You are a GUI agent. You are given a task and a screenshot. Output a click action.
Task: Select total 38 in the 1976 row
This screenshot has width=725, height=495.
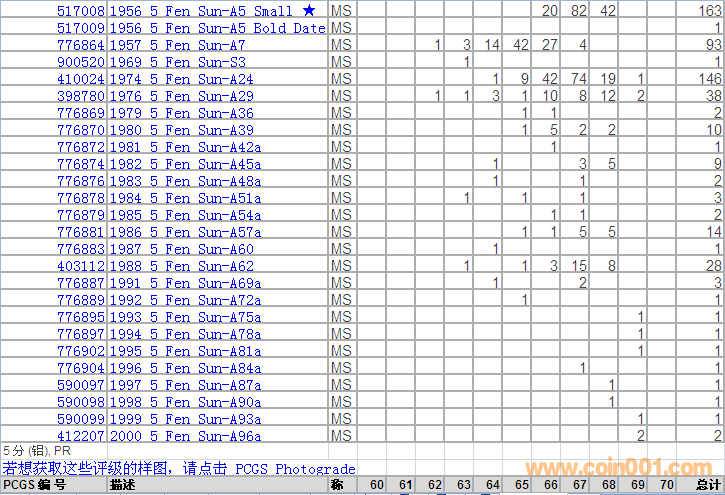click(713, 96)
